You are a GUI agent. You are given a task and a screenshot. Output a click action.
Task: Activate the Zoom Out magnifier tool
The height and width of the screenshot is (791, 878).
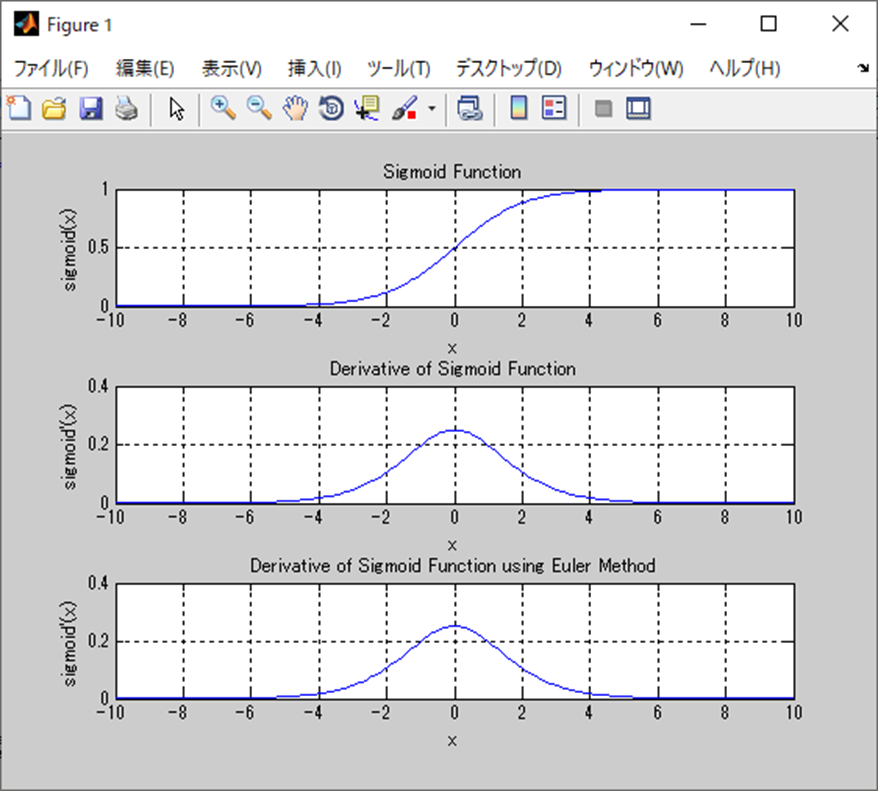[x=259, y=108]
